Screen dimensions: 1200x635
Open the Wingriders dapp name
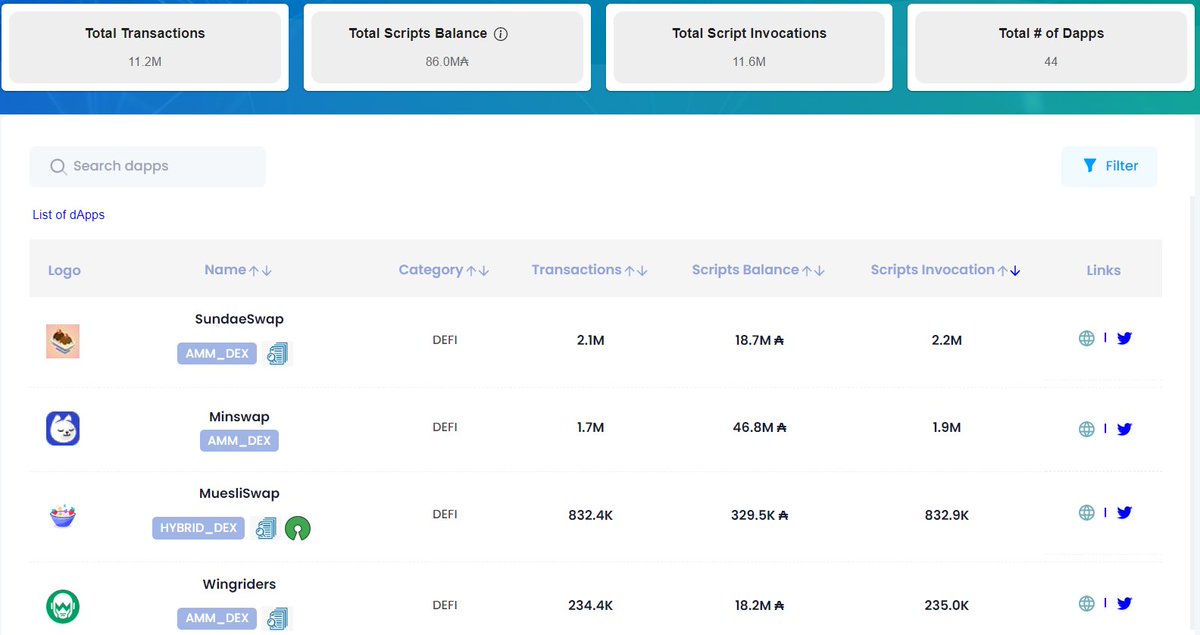click(x=239, y=585)
